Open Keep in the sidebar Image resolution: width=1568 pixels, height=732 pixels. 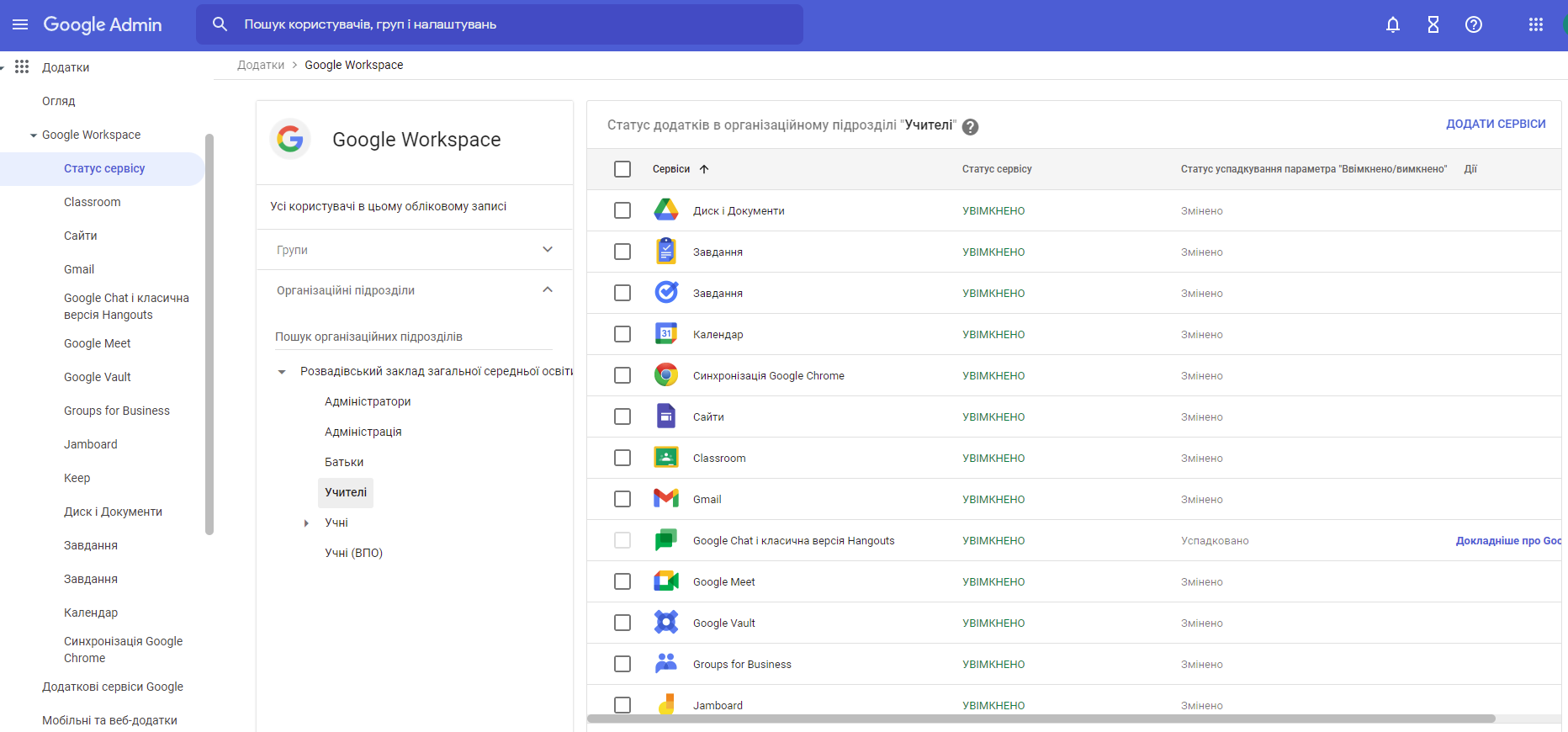(x=77, y=478)
